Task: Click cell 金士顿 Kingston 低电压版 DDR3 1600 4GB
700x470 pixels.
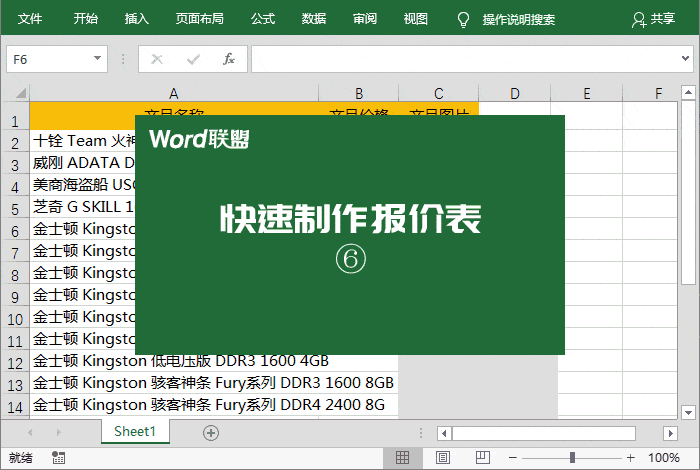Action: (181, 361)
